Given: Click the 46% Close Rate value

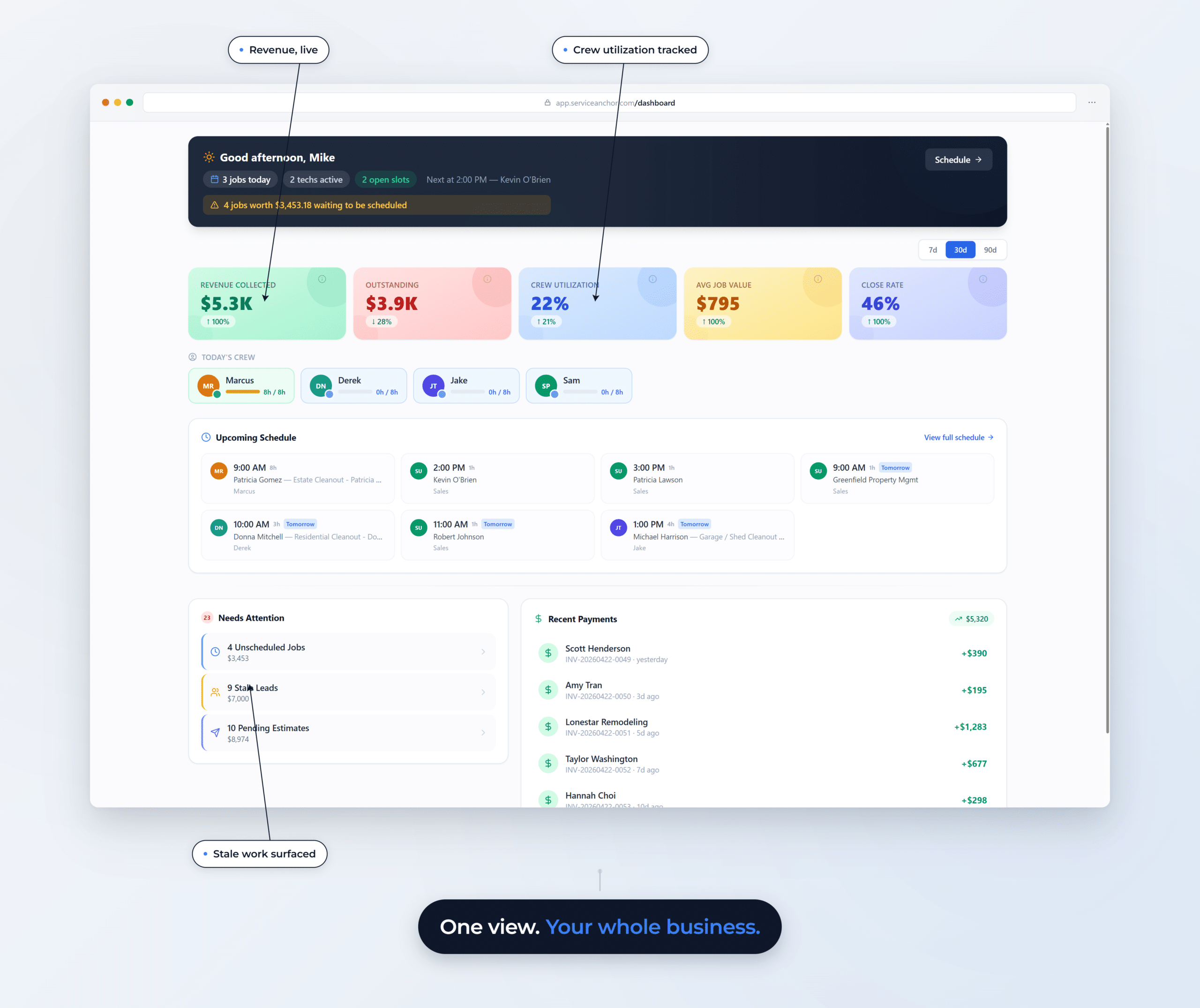Looking at the screenshot, I should tap(881, 303).
